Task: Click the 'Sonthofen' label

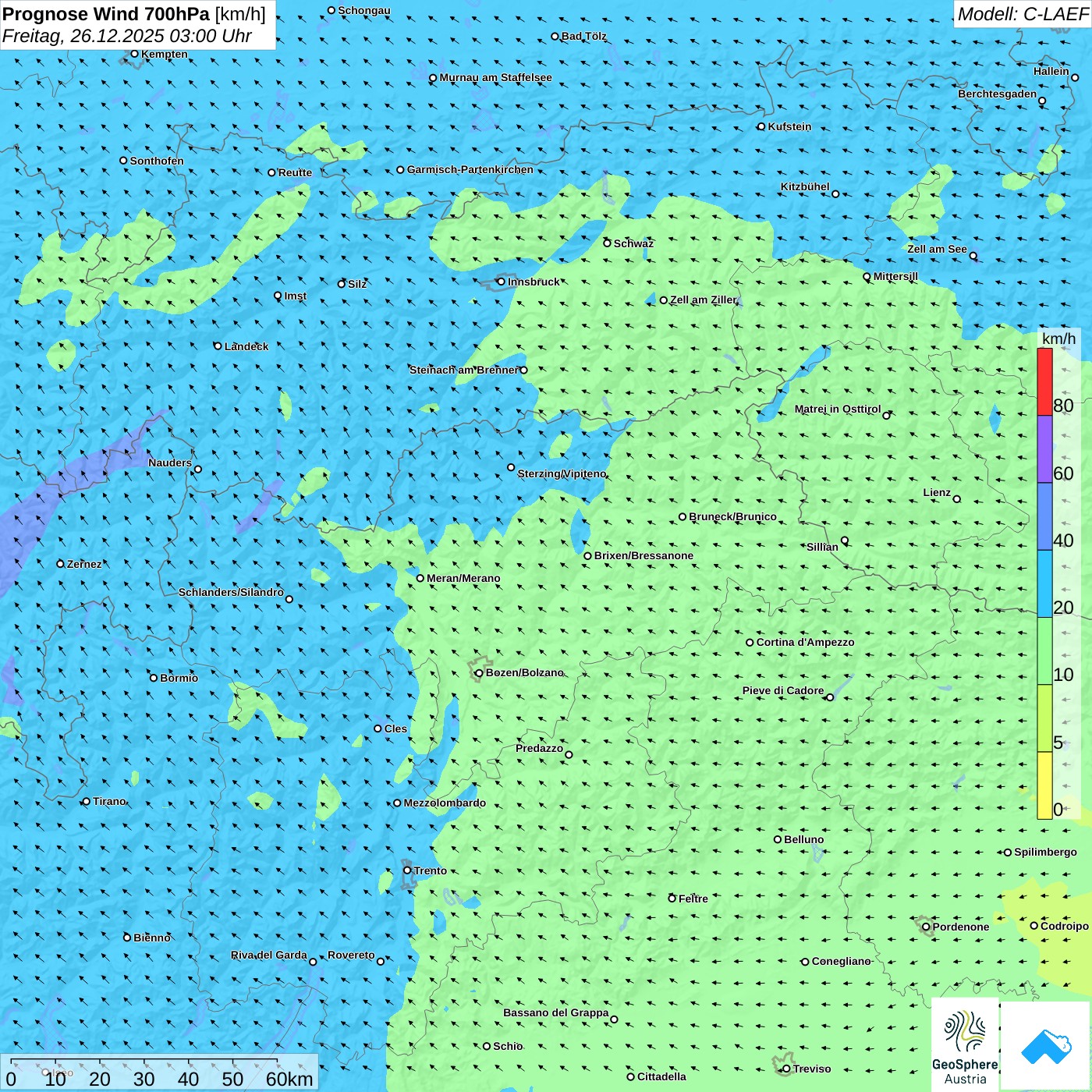Action: pos(157,161)
